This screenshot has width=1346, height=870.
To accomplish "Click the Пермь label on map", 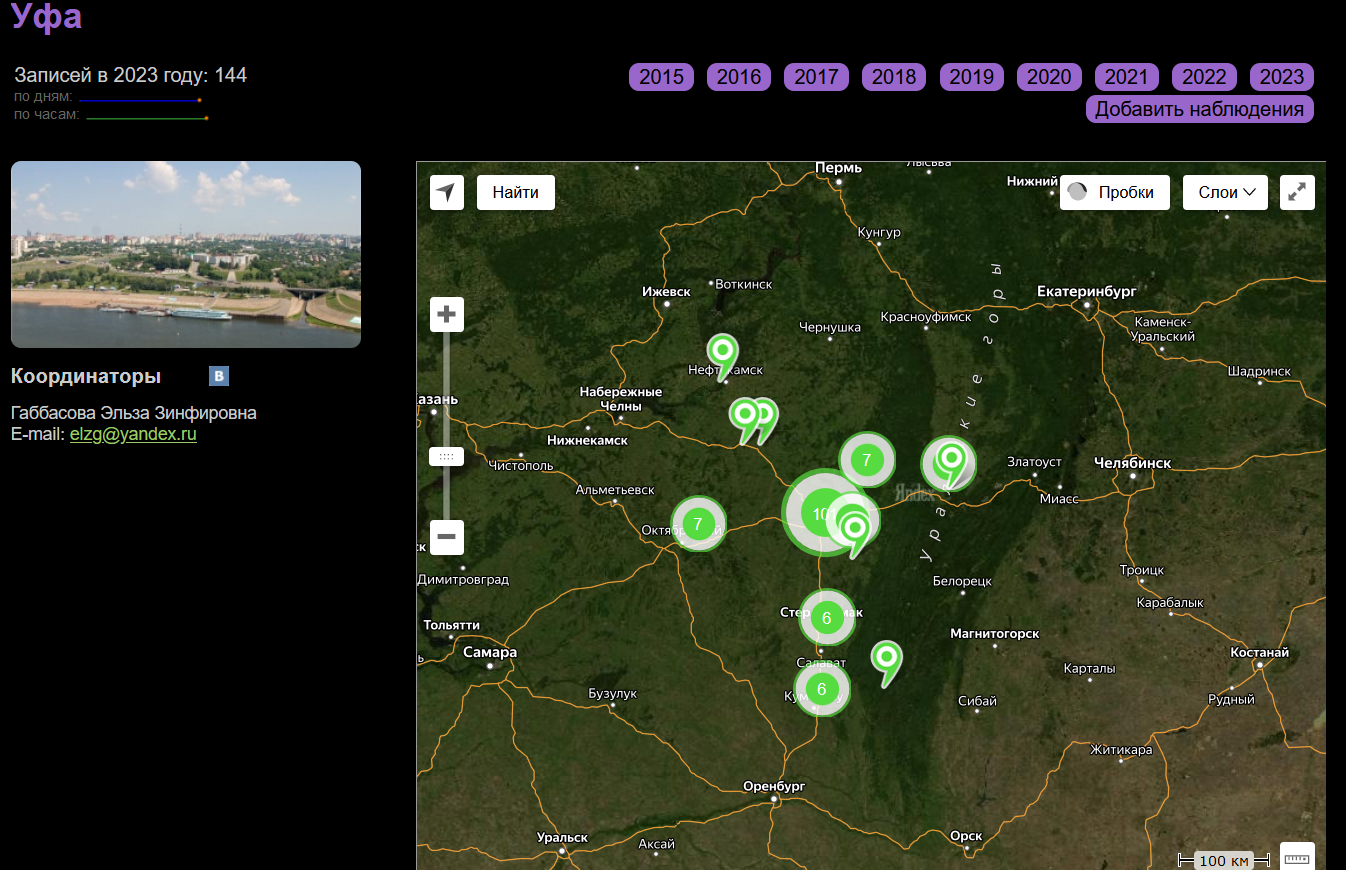I will click(x=838, y=167).
